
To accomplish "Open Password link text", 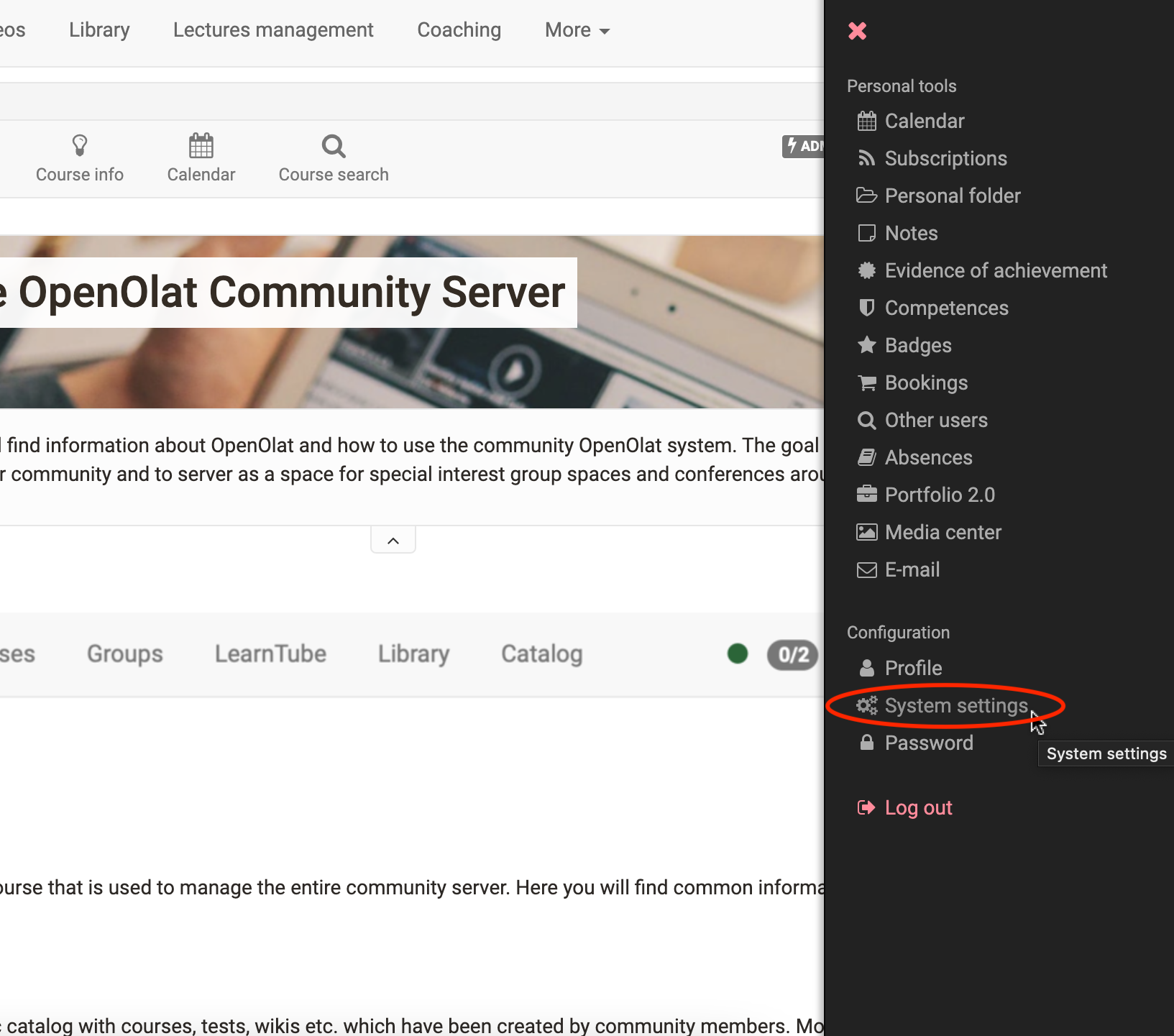I will pos(929,743).
